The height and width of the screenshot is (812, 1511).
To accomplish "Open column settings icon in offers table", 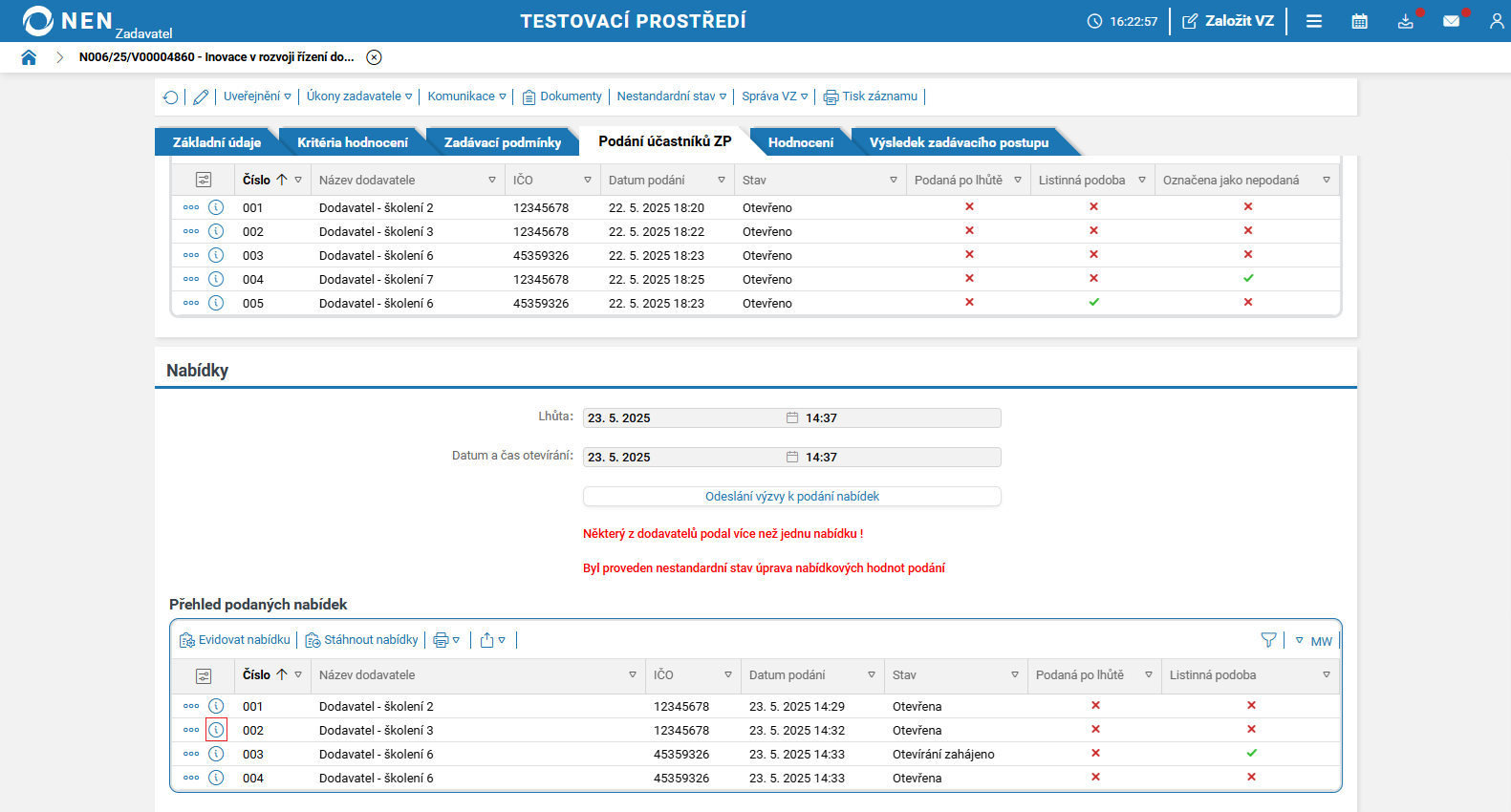I will pyautogui.click(x=204, y=675).
